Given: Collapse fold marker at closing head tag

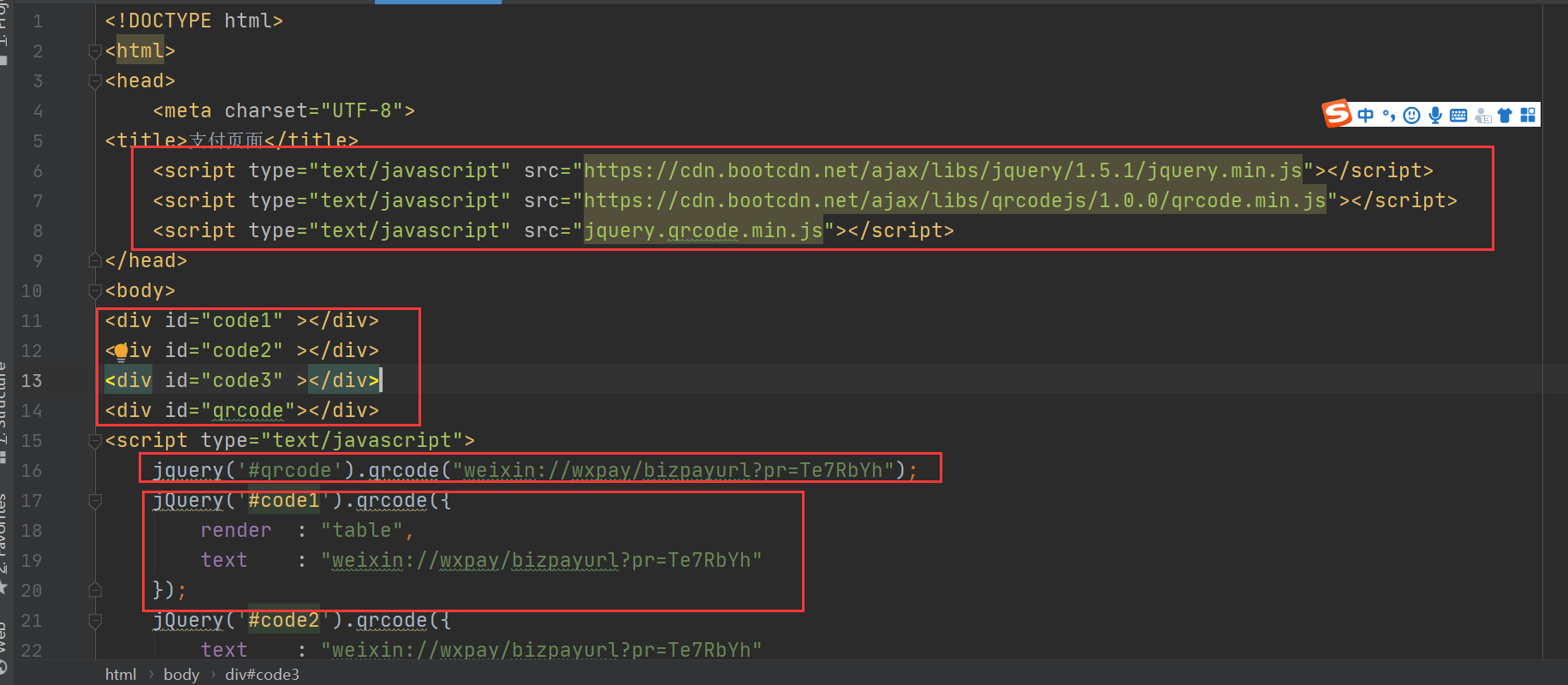Looking at the screenshot, I should (x=95, y=260).
